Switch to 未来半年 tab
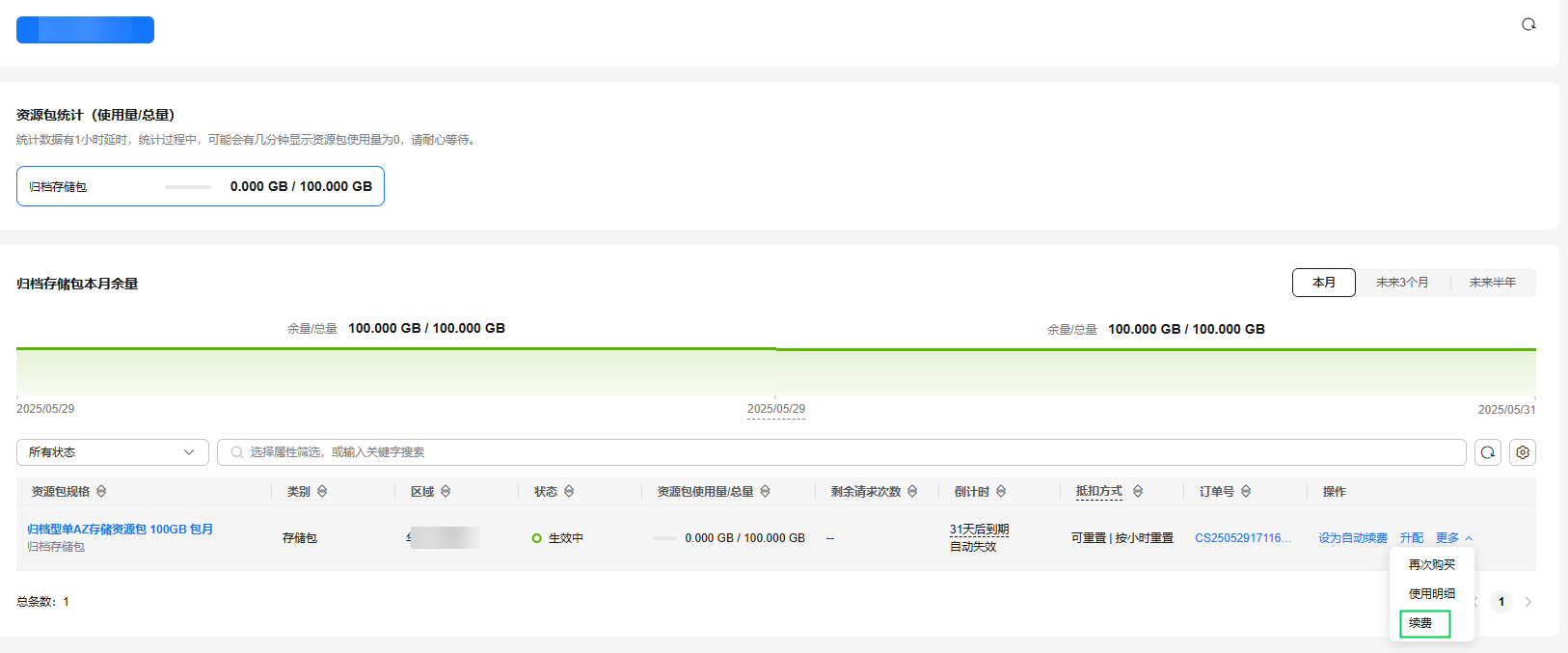Image resolution: width=1568 pixels, height=653 pixels. (1493, 283)
